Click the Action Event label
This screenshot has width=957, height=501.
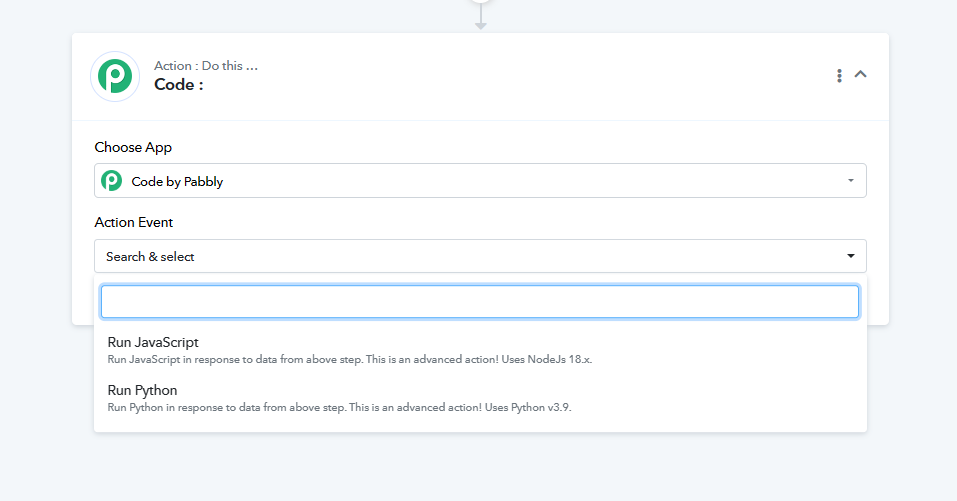pos(134,222)
